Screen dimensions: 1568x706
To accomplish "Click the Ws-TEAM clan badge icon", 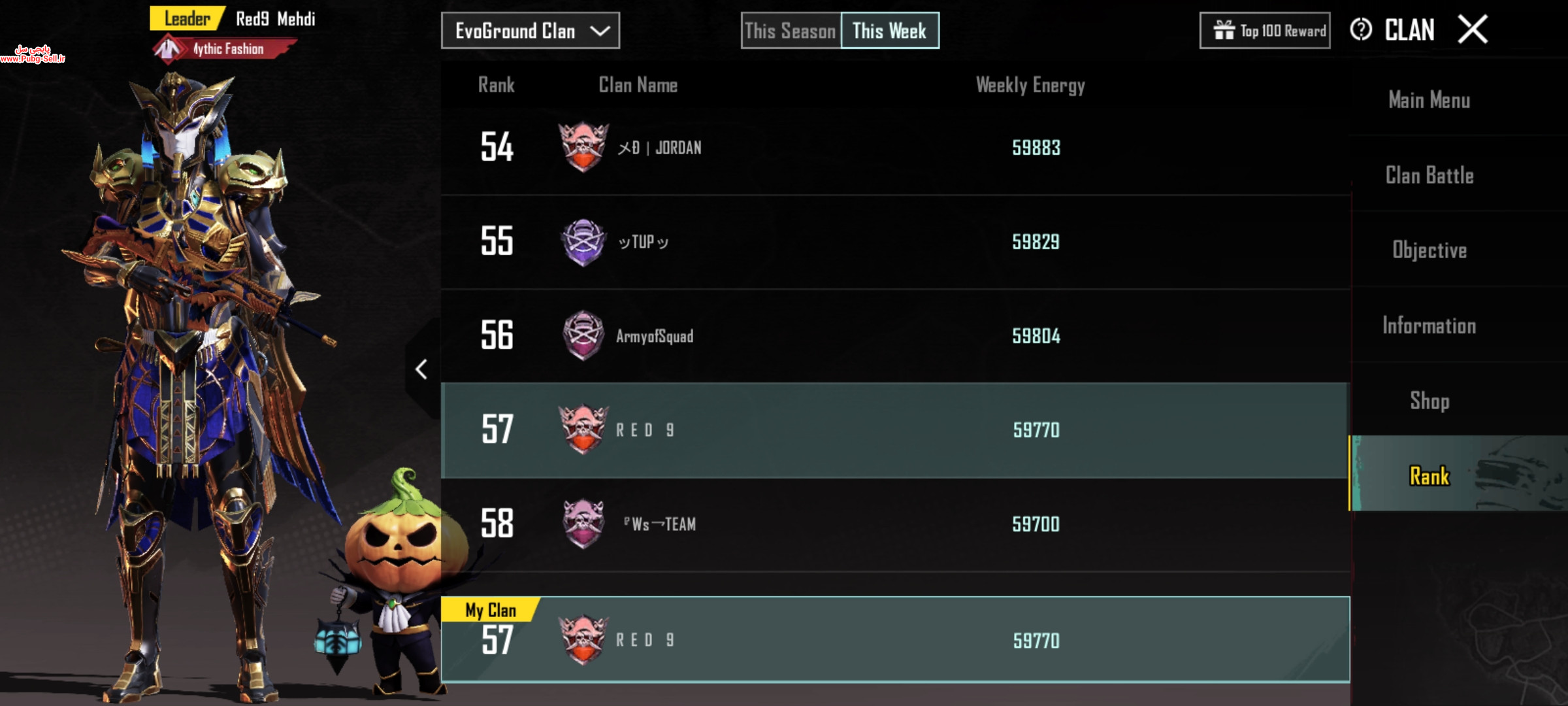I will tap(583, 524).
